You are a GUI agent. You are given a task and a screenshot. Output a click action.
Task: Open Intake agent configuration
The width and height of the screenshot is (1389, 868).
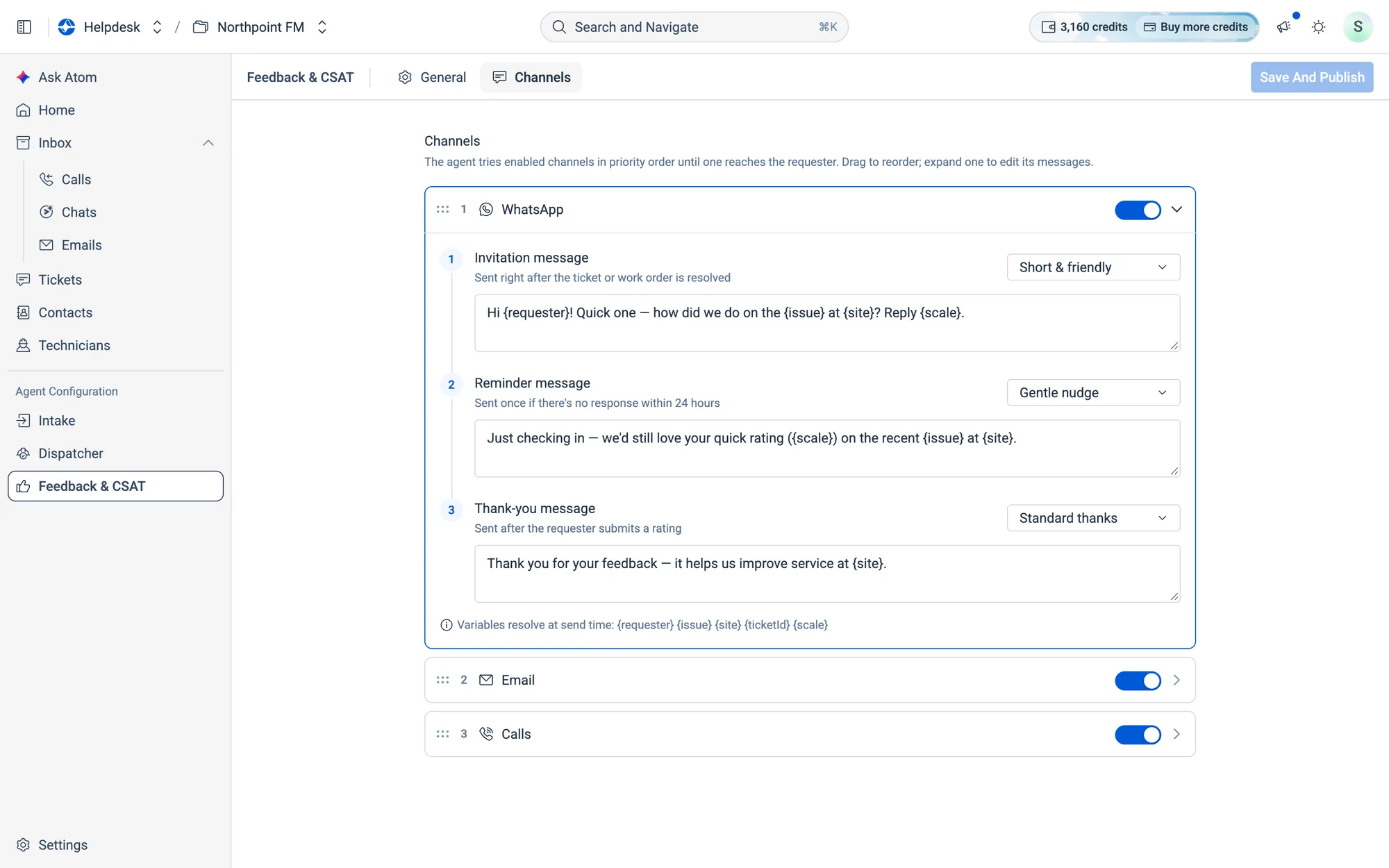pos(115,420)
